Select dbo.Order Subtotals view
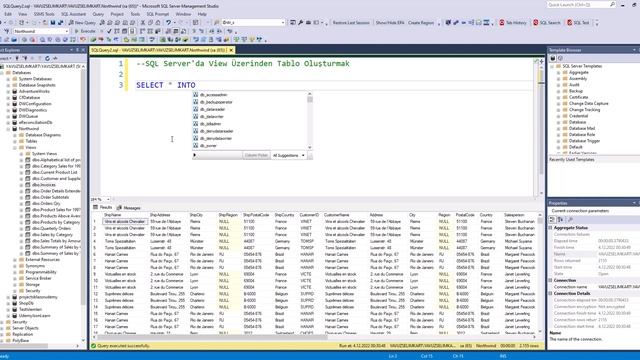 click(x=50, y=197)
